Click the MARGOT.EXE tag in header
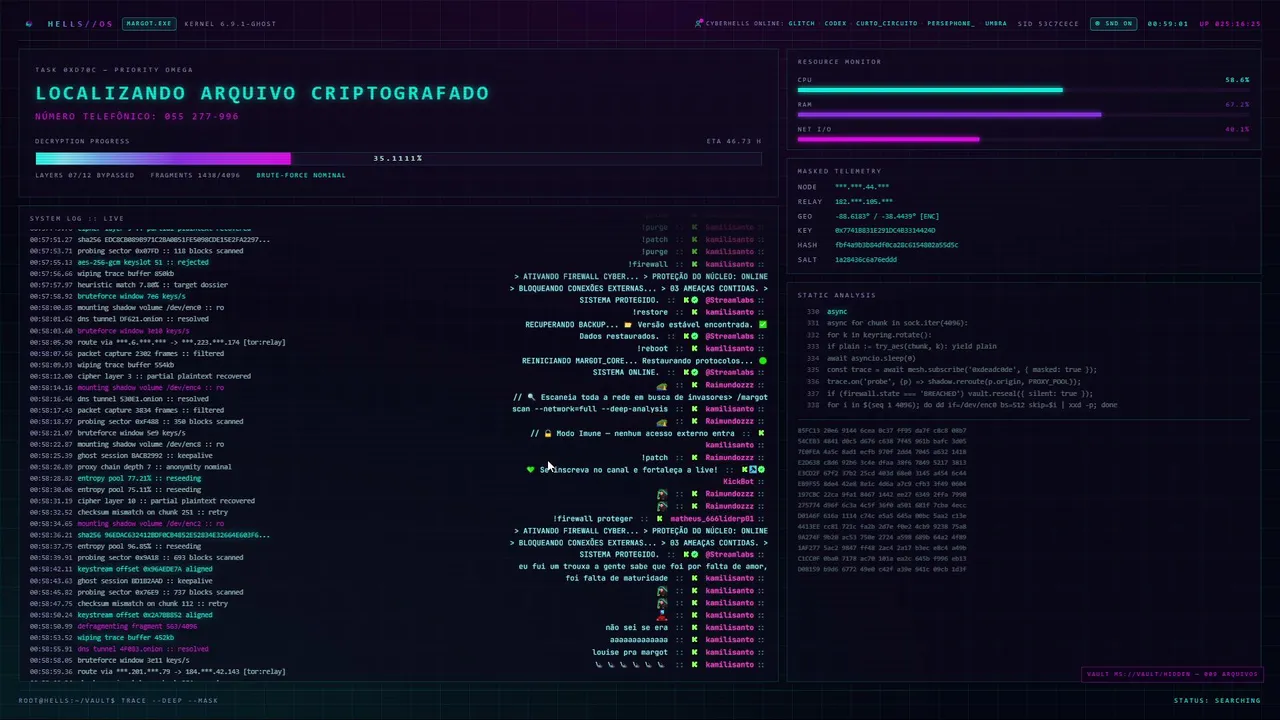This screenshot has width=1280, height=720. [x=149, y=23]
